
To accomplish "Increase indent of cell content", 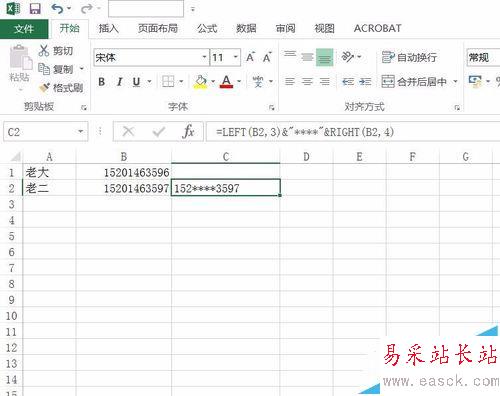I will (365, 81).
